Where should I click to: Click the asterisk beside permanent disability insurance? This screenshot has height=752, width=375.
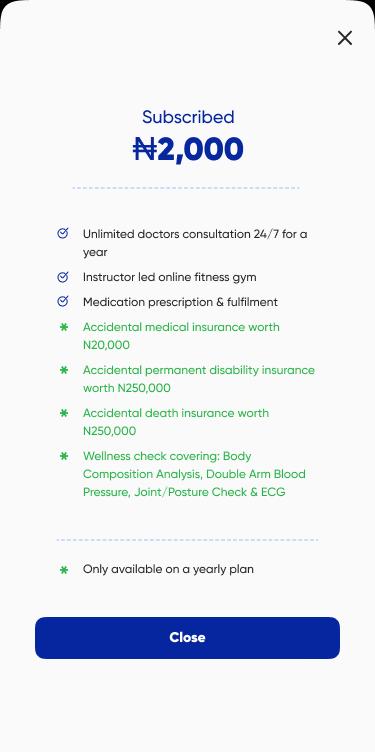coord(64,370)
